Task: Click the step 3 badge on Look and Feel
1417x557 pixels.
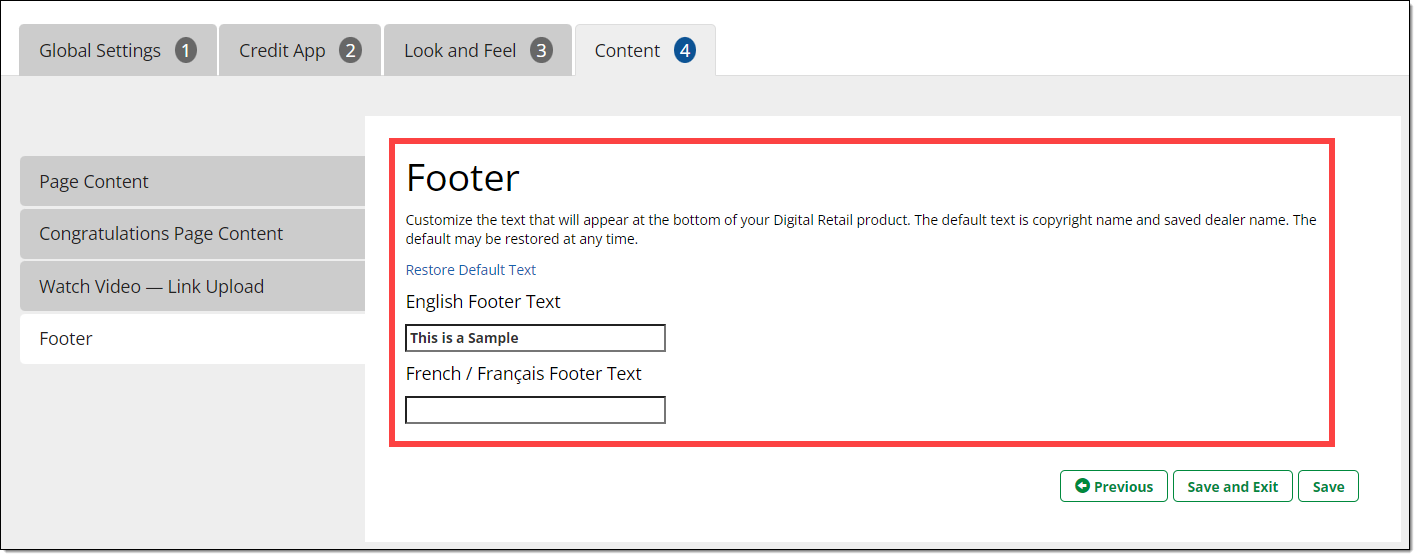Action: (541, 51)
